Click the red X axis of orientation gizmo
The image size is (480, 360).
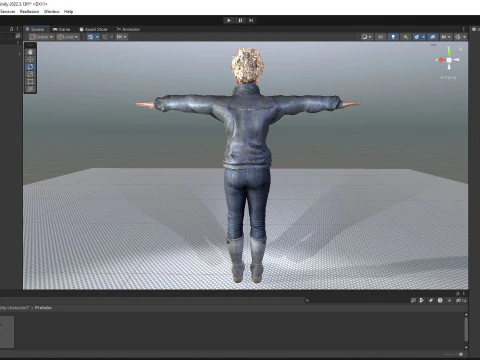(x=441, y=60)
